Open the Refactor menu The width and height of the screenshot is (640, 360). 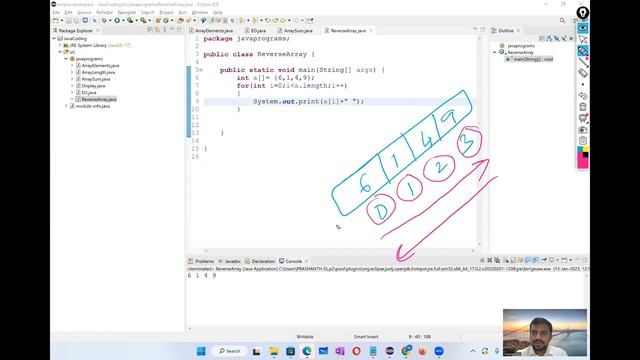point(104,12)
